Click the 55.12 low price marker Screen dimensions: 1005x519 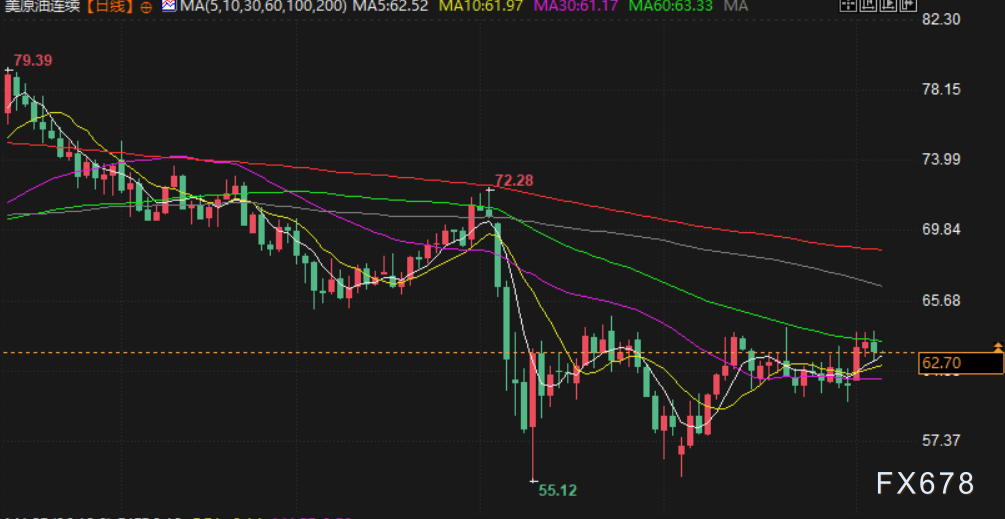(x=557, y=490)
